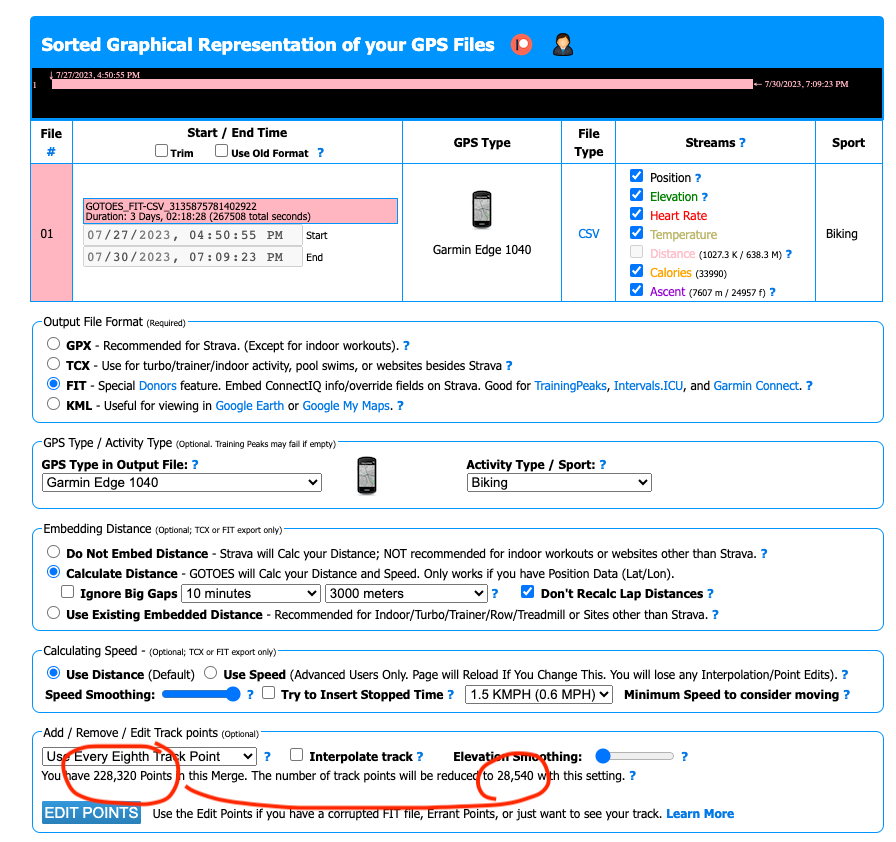Show help for the Ascent stream

click(x=773, y=292)
